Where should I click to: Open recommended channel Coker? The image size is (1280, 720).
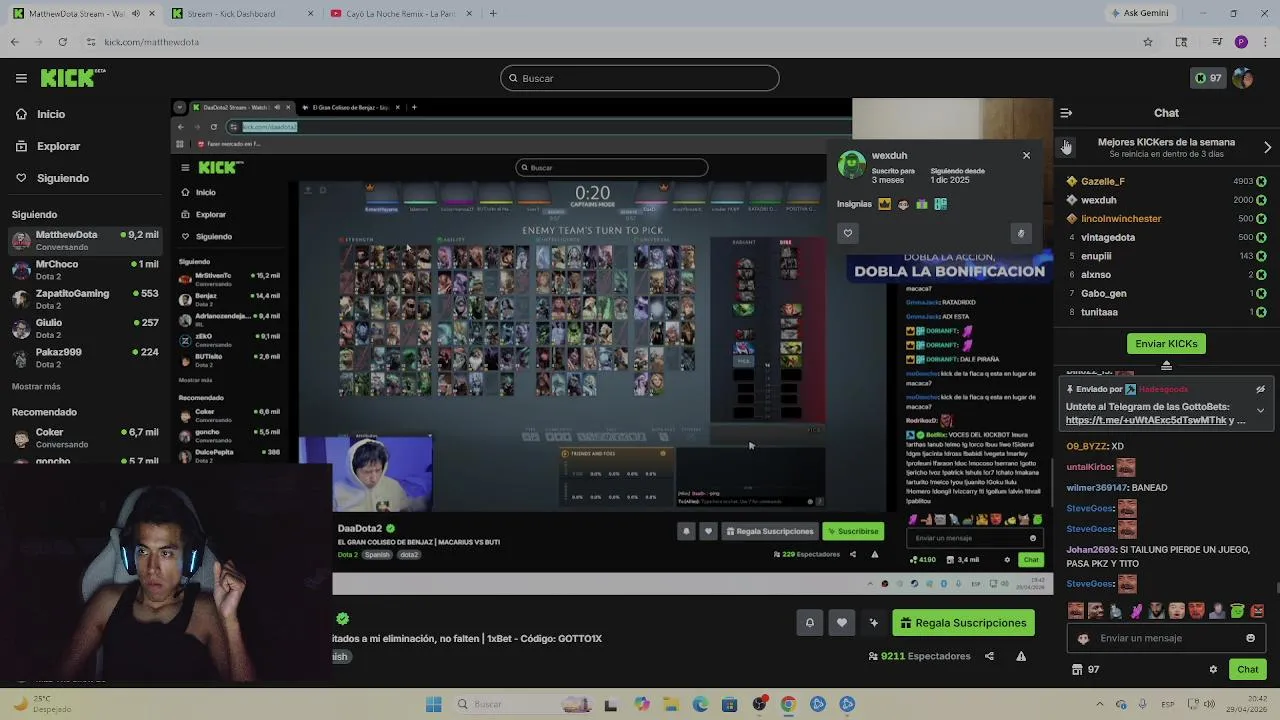coord(85,437)
